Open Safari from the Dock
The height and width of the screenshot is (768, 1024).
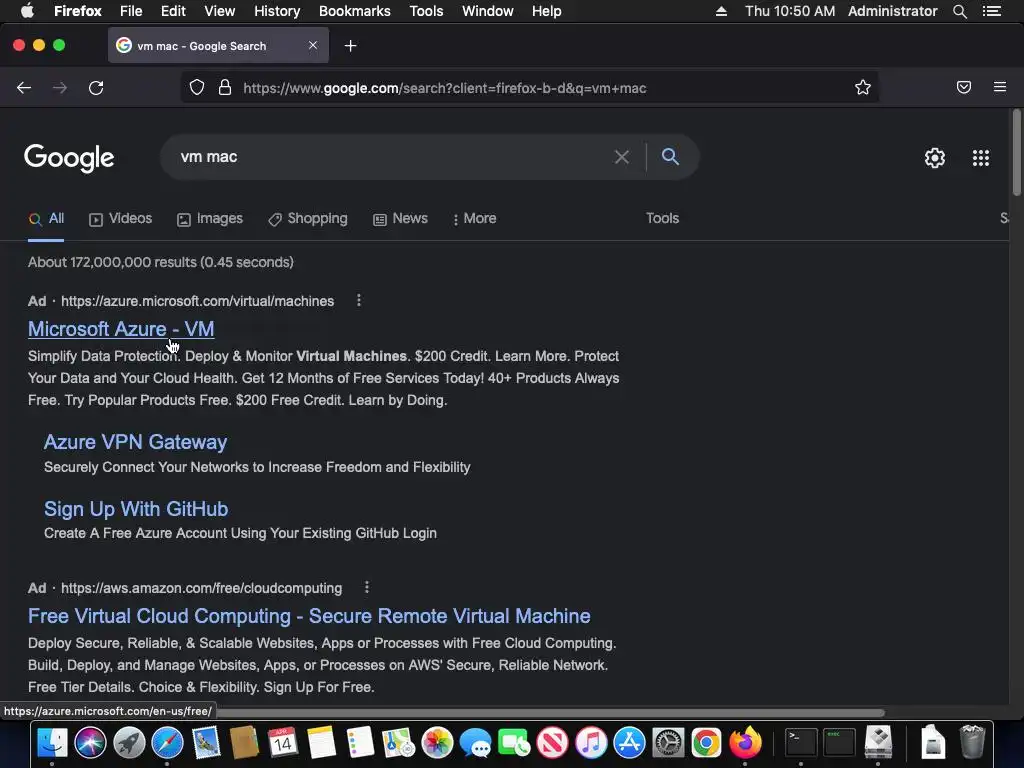tap(167, 743)
